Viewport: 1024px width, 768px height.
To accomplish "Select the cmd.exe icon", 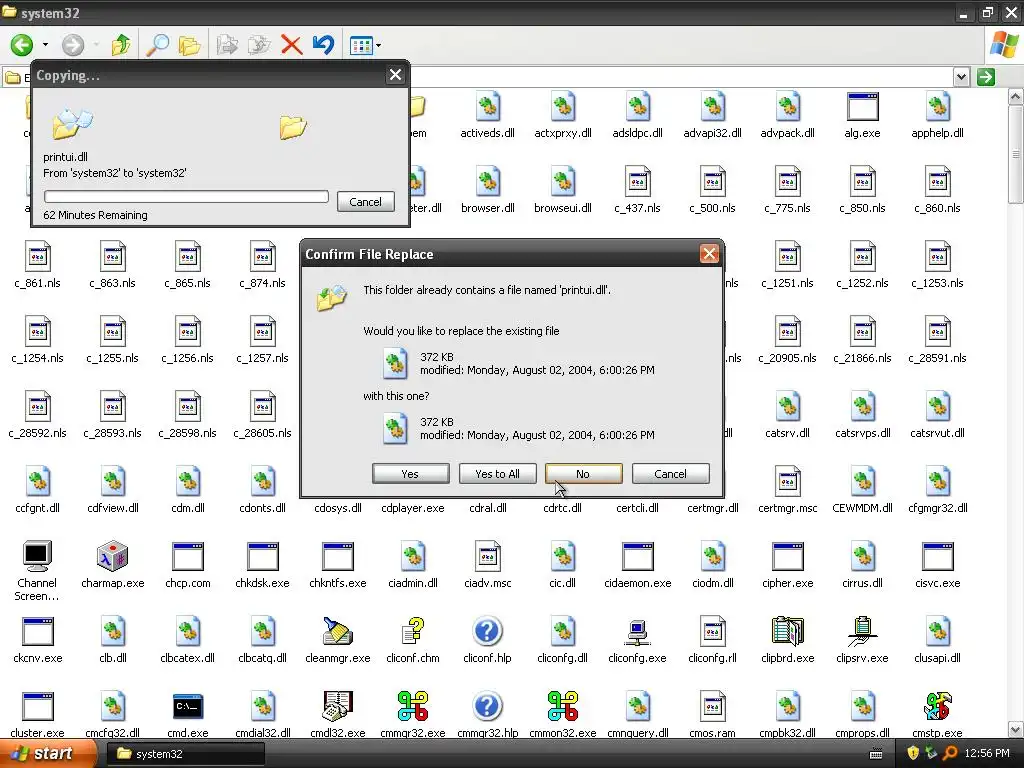I will tap(187, 707).
